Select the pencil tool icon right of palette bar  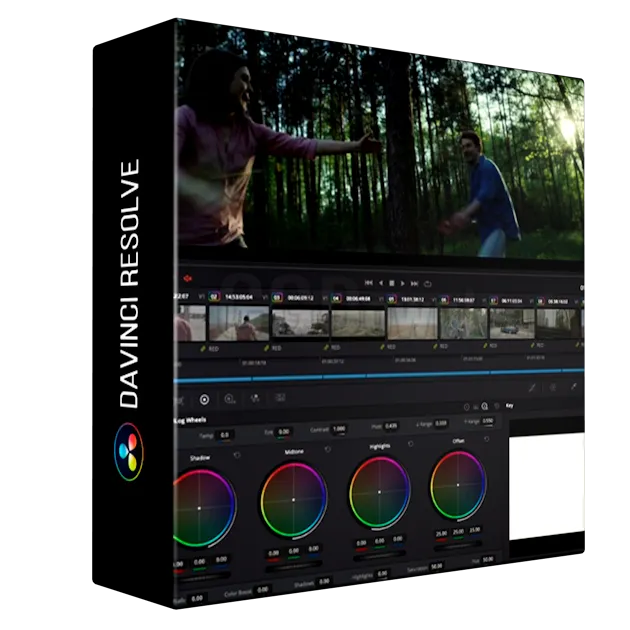pos(532,388)
